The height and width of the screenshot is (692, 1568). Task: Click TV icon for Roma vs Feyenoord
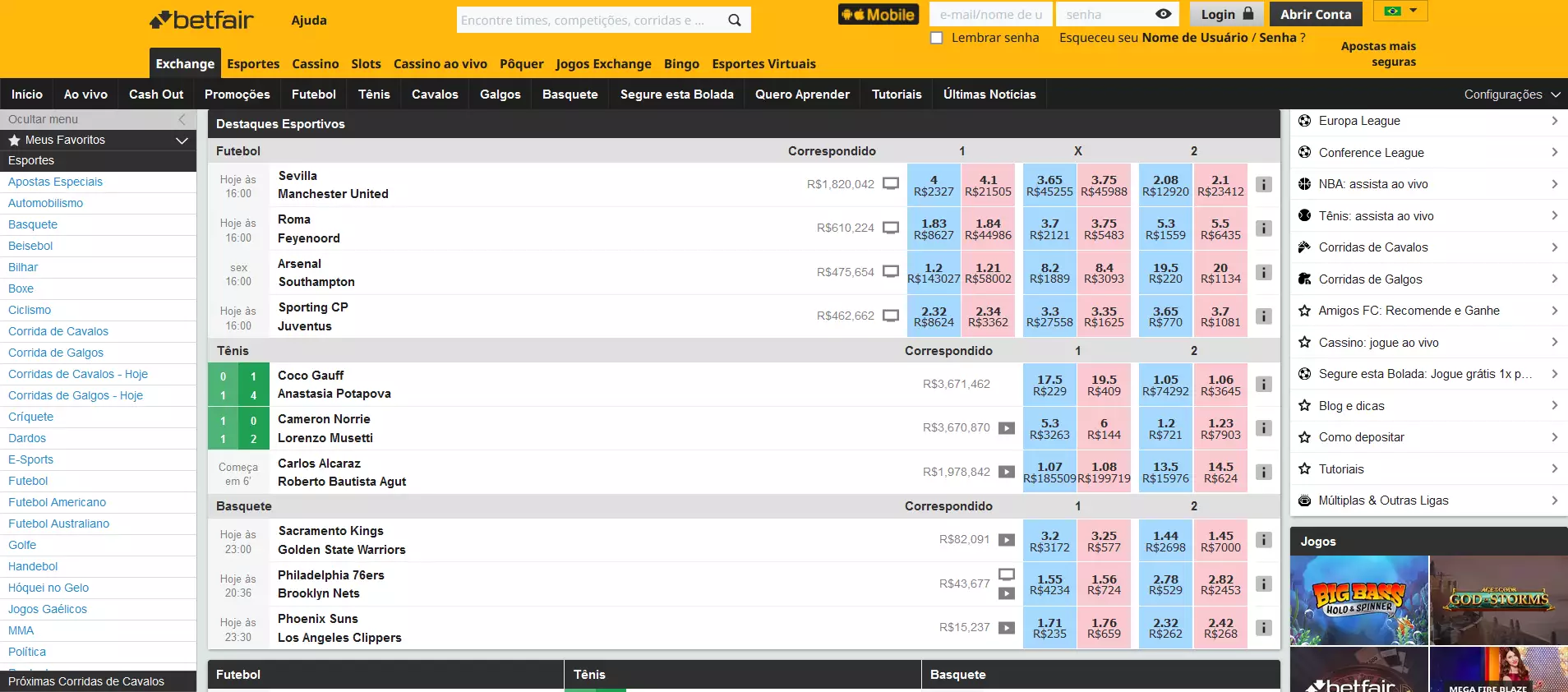tap(890, 228)
